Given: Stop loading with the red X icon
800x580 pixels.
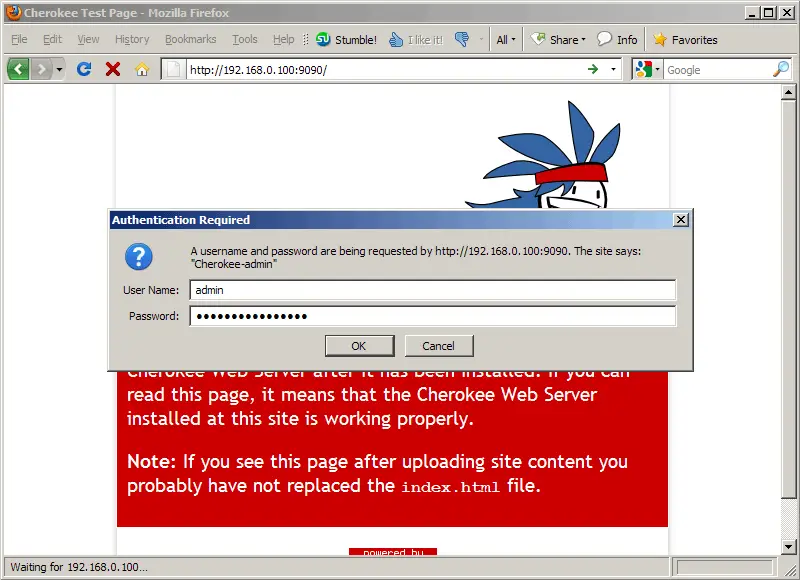Looking at the screenshot, I should pyautogui.click(x=113, y=69).
